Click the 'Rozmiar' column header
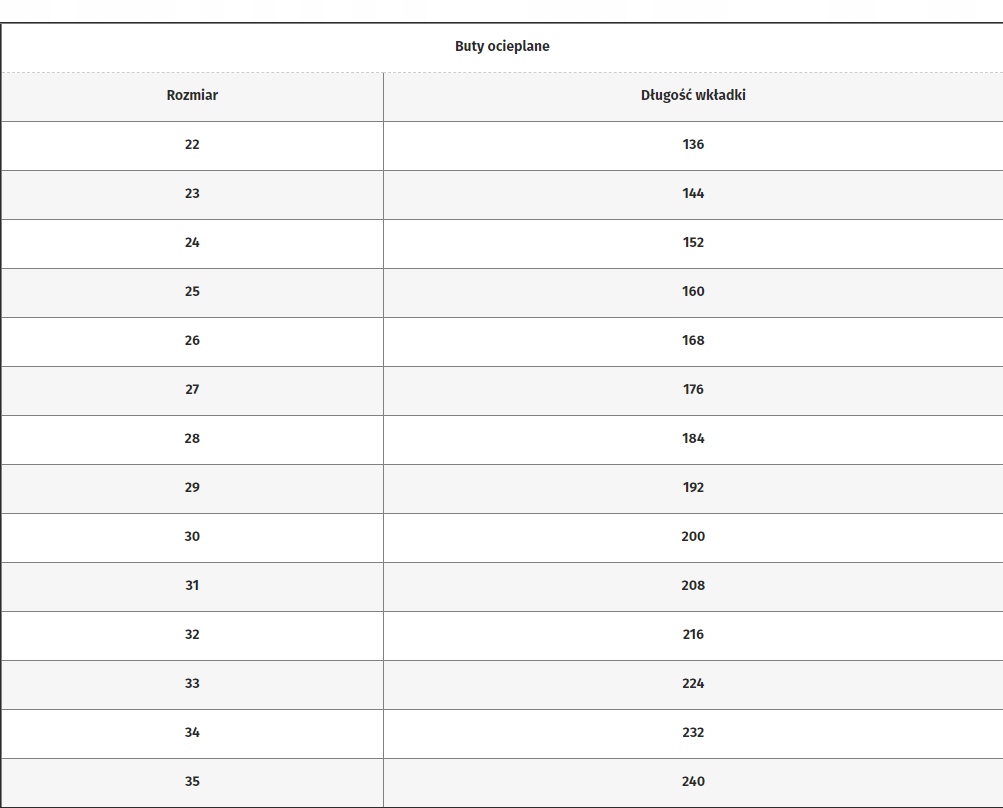The width and height of the screenshot is (1003, 808). (192, 96)
